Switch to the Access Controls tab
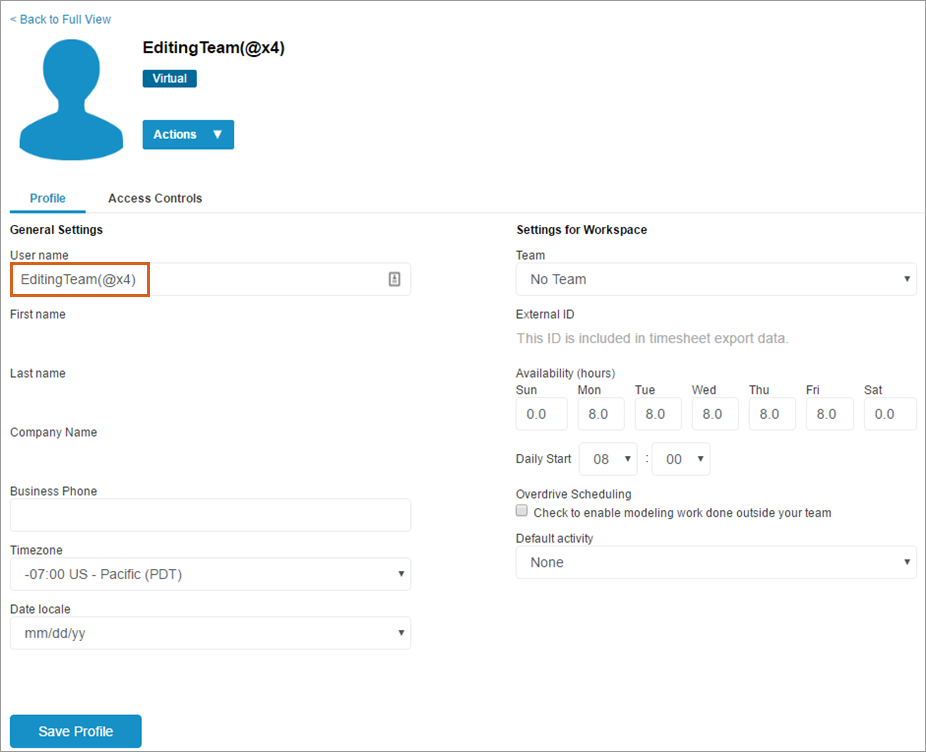The image size is (926, 752). click(155, 198)
